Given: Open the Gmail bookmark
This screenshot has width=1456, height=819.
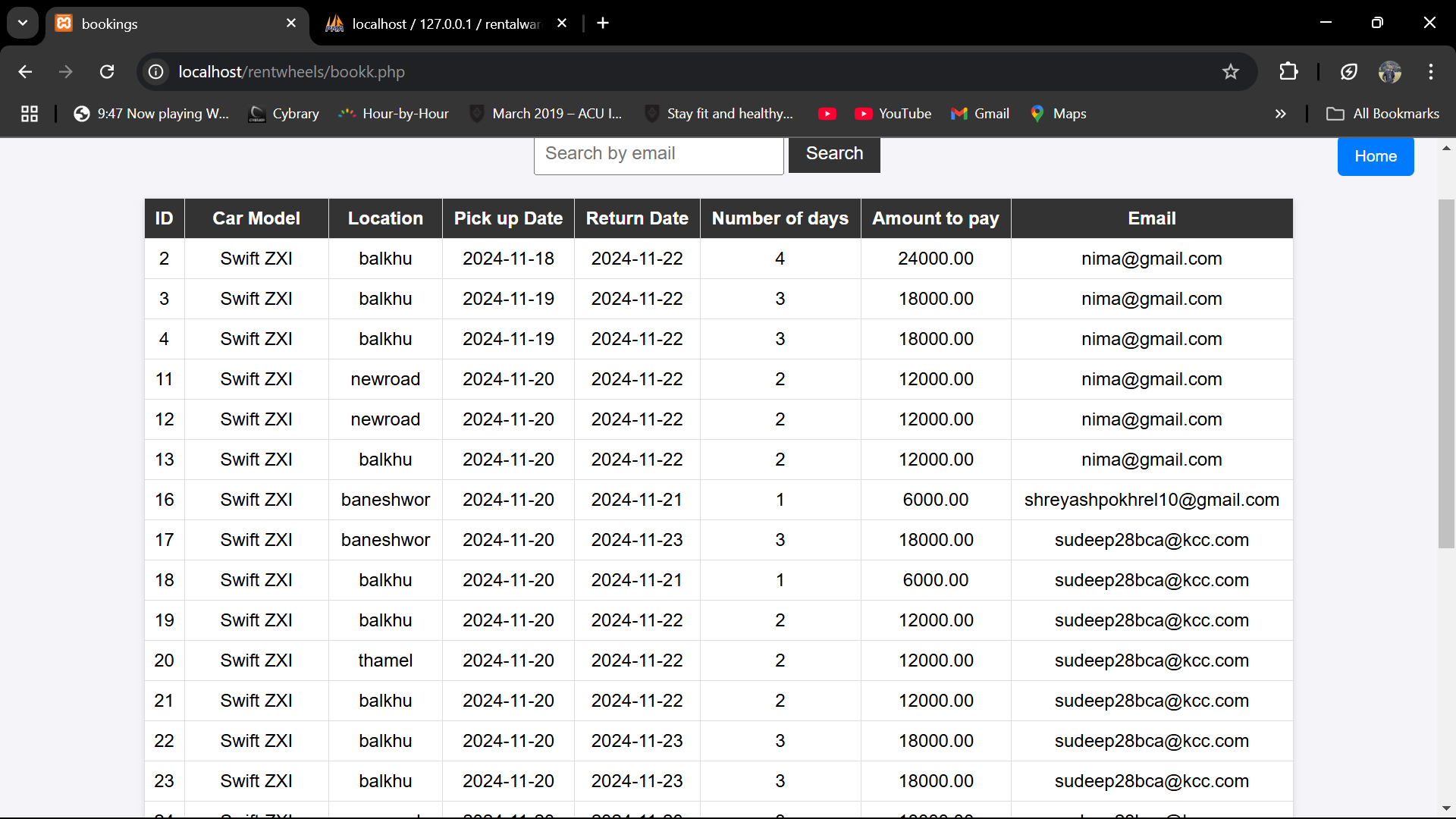Looking at the screenshot, I should 980,114.
